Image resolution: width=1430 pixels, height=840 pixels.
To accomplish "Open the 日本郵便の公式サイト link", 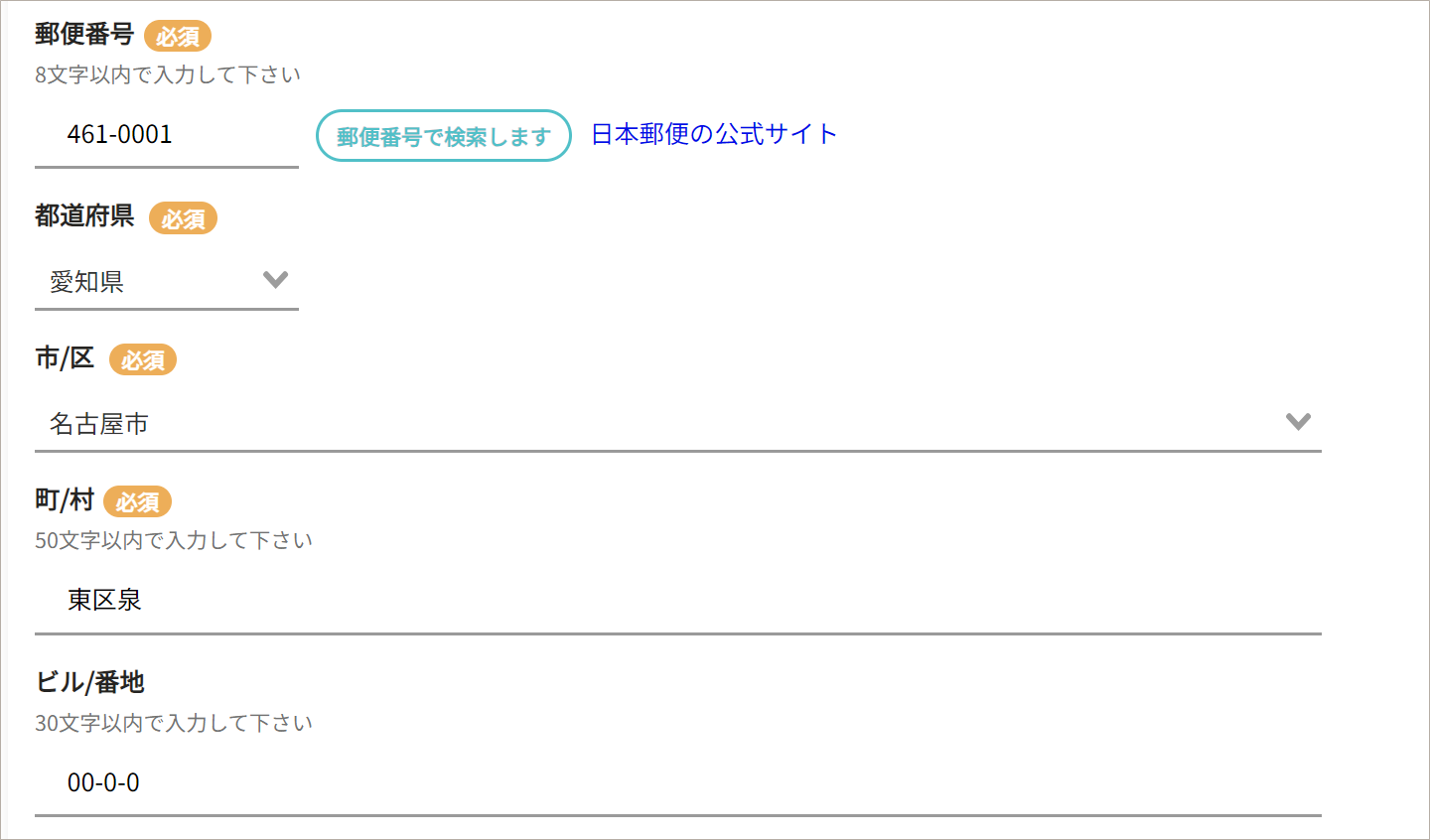I will (x=714, y=134).
